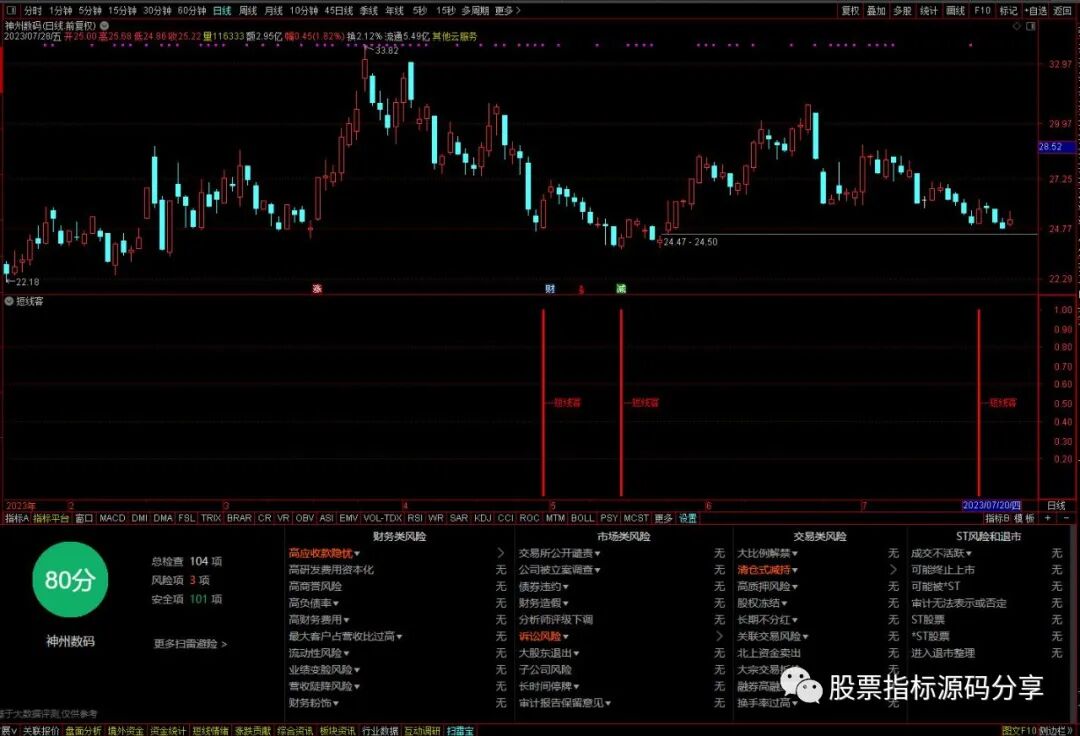Screen dimensions: 1080x736
Task: Open the 关联报价 bottom tab
Action: 41,730
